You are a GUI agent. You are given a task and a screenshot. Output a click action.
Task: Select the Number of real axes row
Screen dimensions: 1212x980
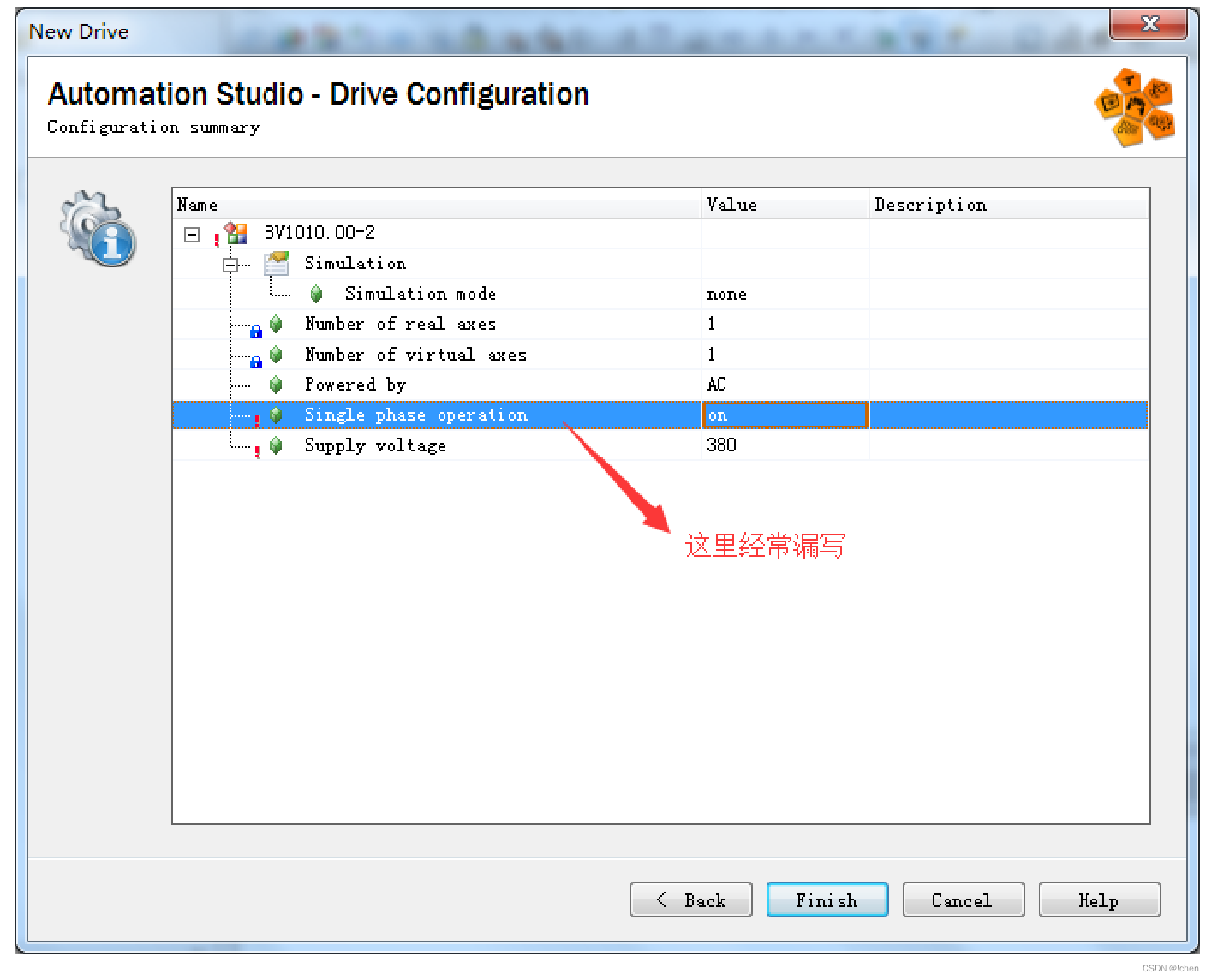(x=660, y=324)
